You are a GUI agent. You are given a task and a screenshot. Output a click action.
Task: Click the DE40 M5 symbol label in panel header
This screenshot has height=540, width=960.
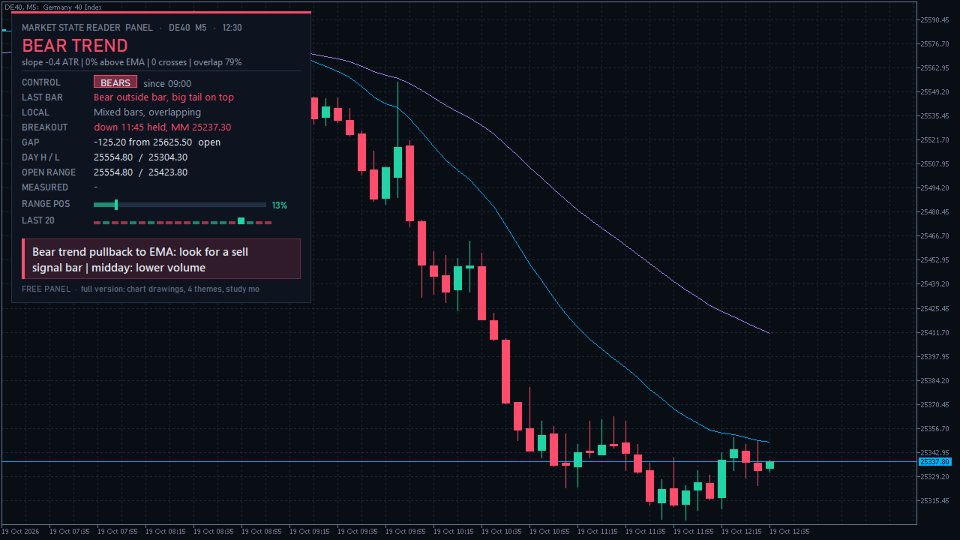(187, 28)
